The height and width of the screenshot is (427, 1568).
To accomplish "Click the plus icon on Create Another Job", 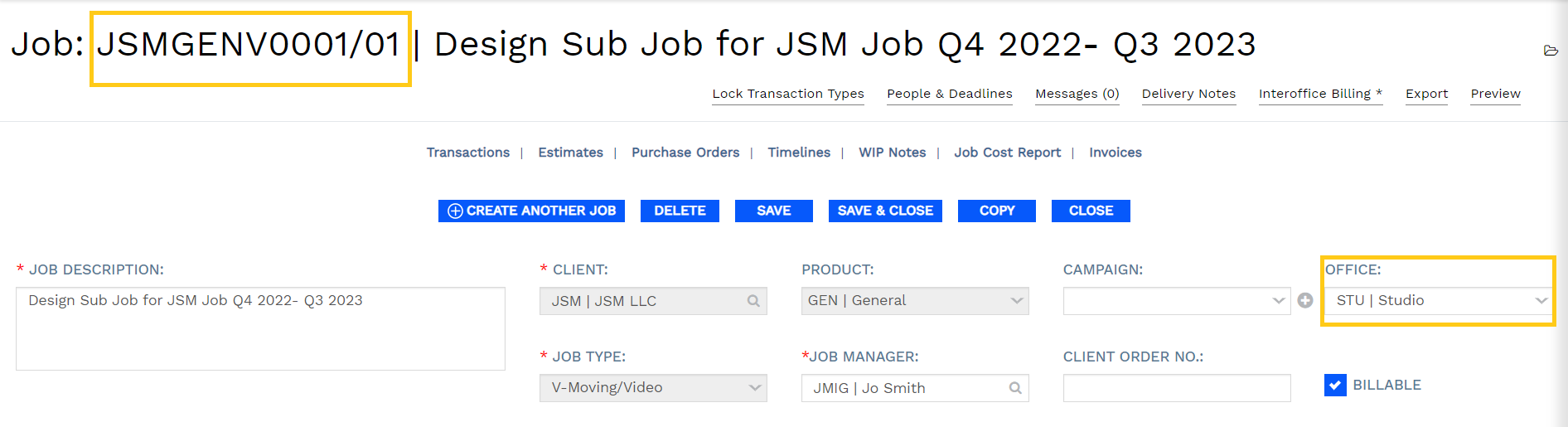I will point(455,211).
